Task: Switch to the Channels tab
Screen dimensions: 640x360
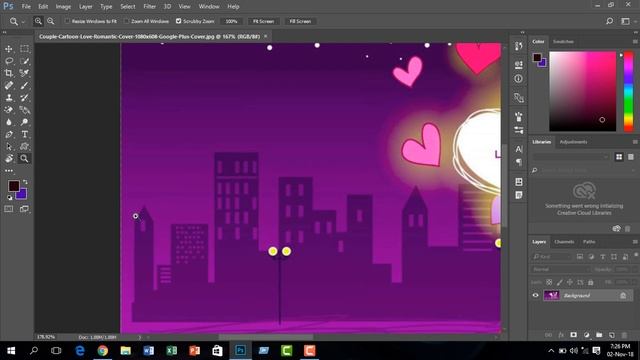Action: click(564, 242)
